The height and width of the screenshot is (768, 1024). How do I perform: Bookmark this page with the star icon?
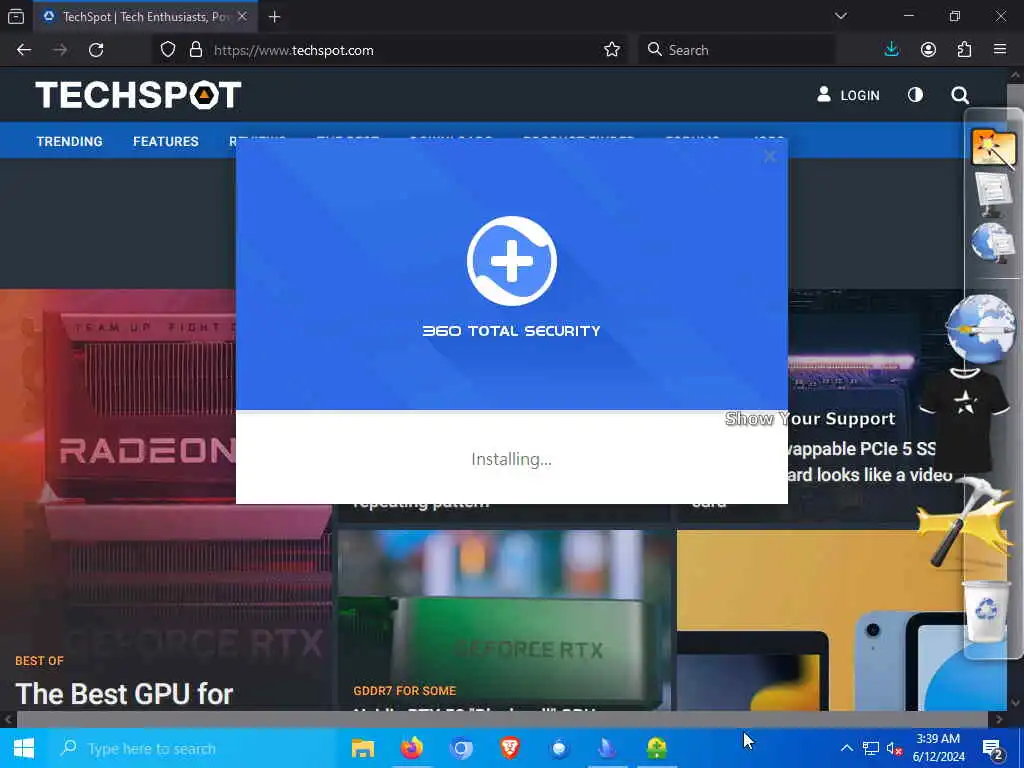612,50
